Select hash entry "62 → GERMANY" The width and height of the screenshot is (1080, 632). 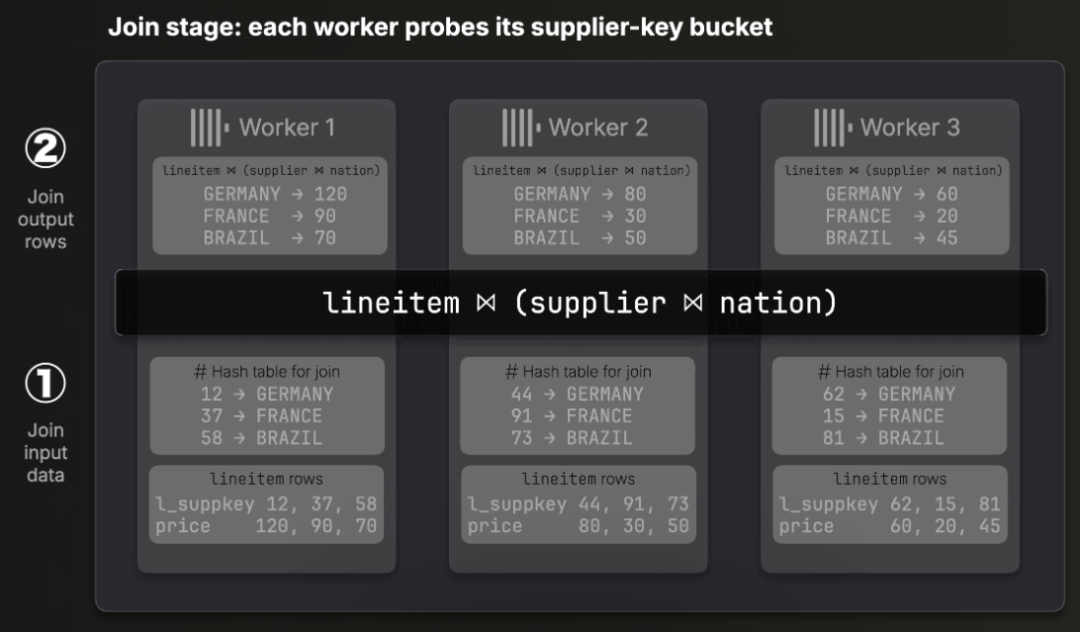(889, 394)
